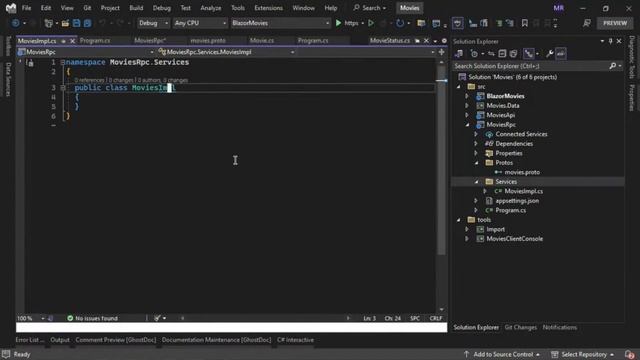
Task: Open the File menu
Action: point(27,8)
